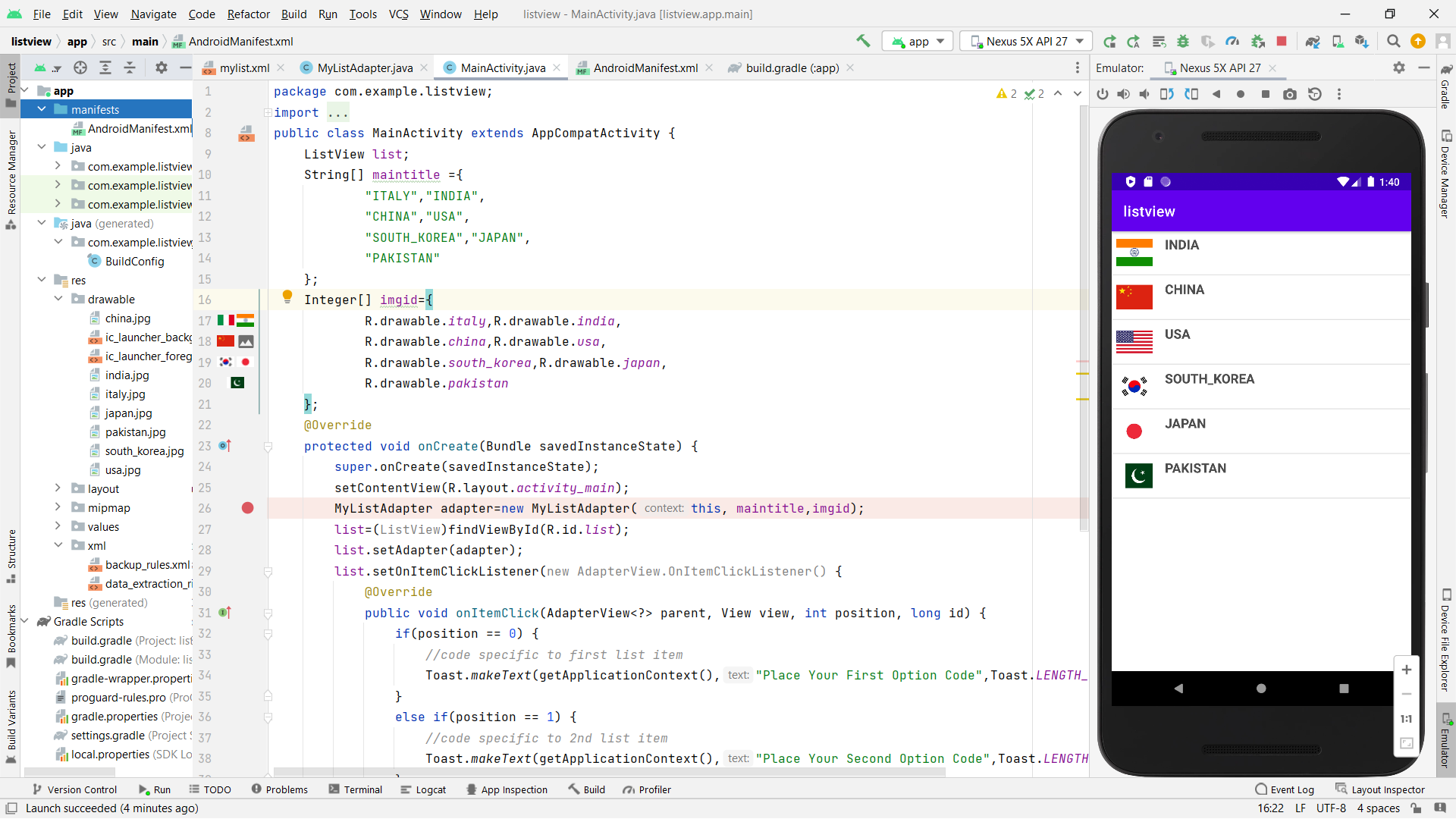Stop the running application with the red square

point(1282,41)
